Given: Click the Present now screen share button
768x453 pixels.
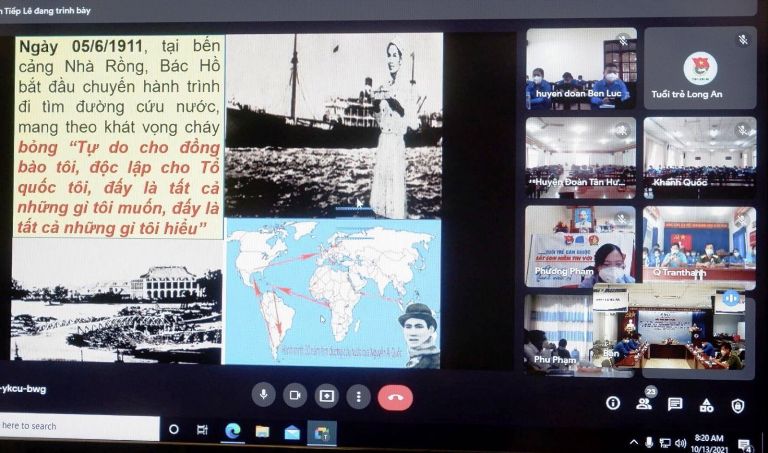Looking at the screenshot, I should 327,395.
